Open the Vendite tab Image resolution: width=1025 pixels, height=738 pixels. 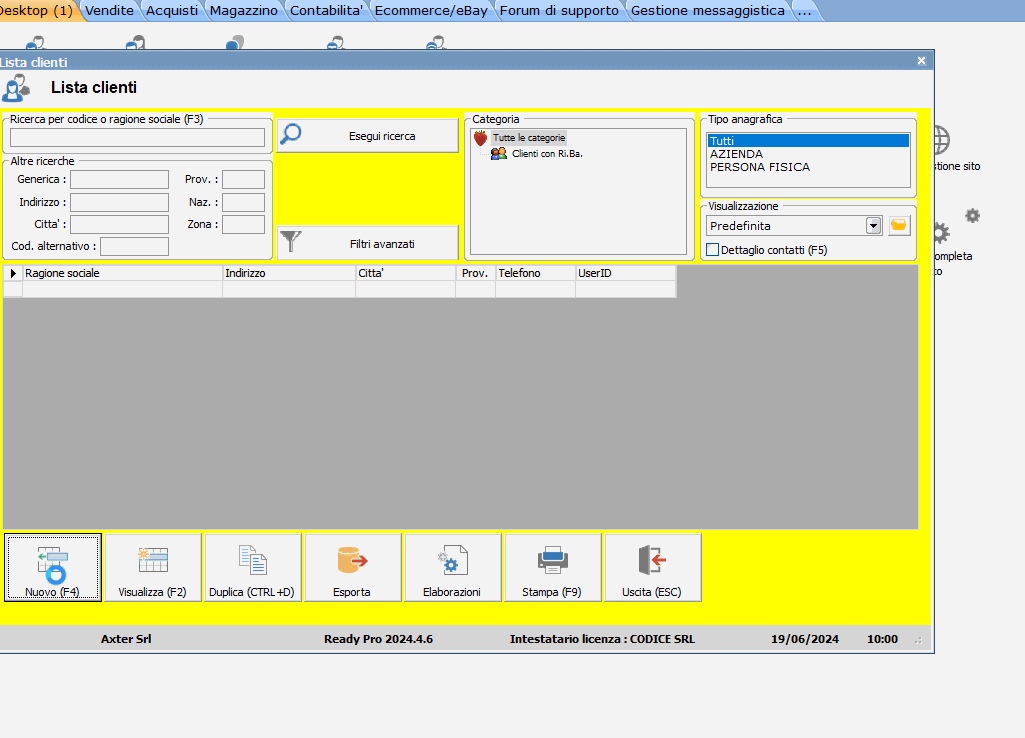(x=109, y=10)
